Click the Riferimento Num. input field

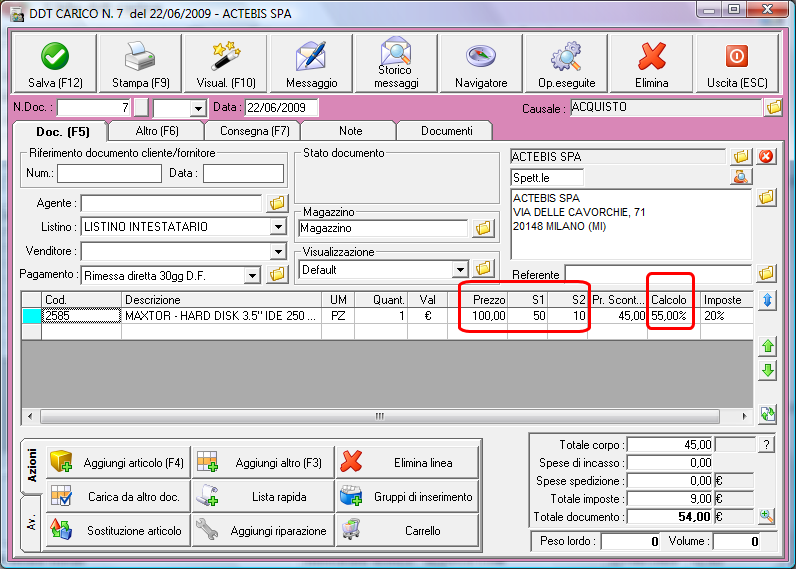click(110, 173)
